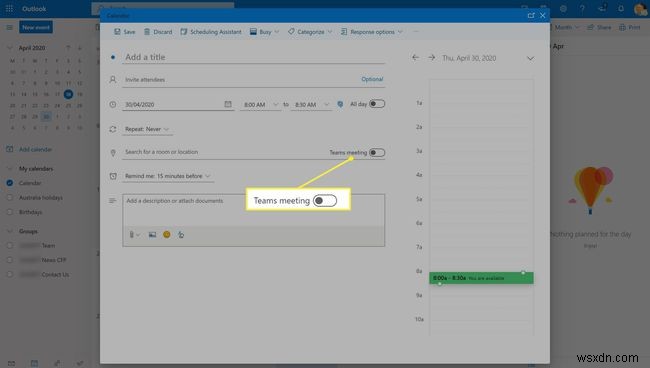Click the Optional attendees link
Viewport: 650px width, 368px height.
tap(372, 79)
